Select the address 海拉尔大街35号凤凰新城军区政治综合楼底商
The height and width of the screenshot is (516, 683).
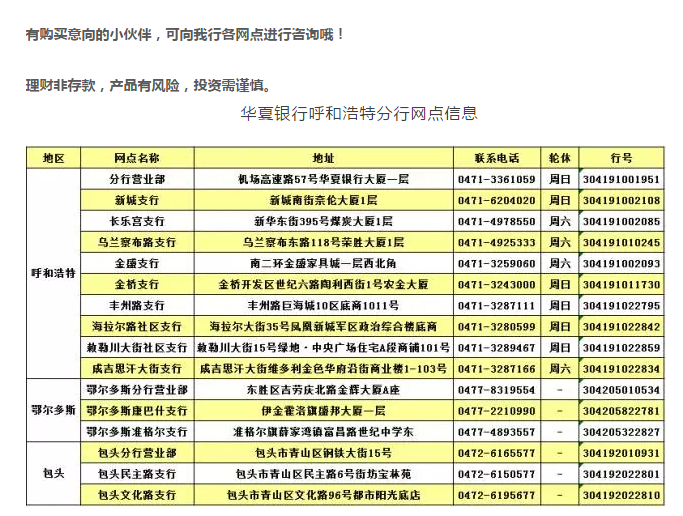pyautogui.click(x=323, y=326)
